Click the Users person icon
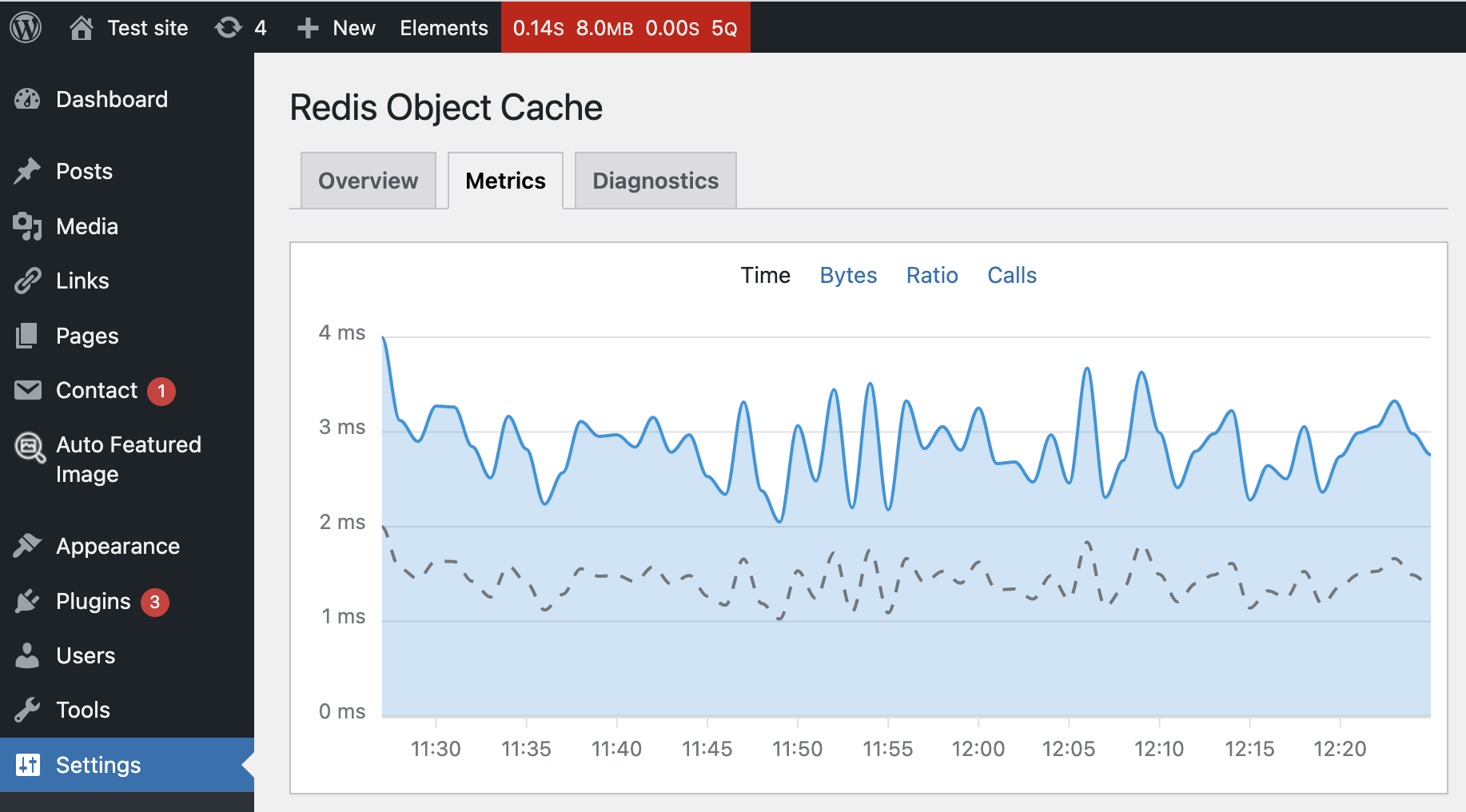The image size is (1466, 812). click(x=27, y=655)
